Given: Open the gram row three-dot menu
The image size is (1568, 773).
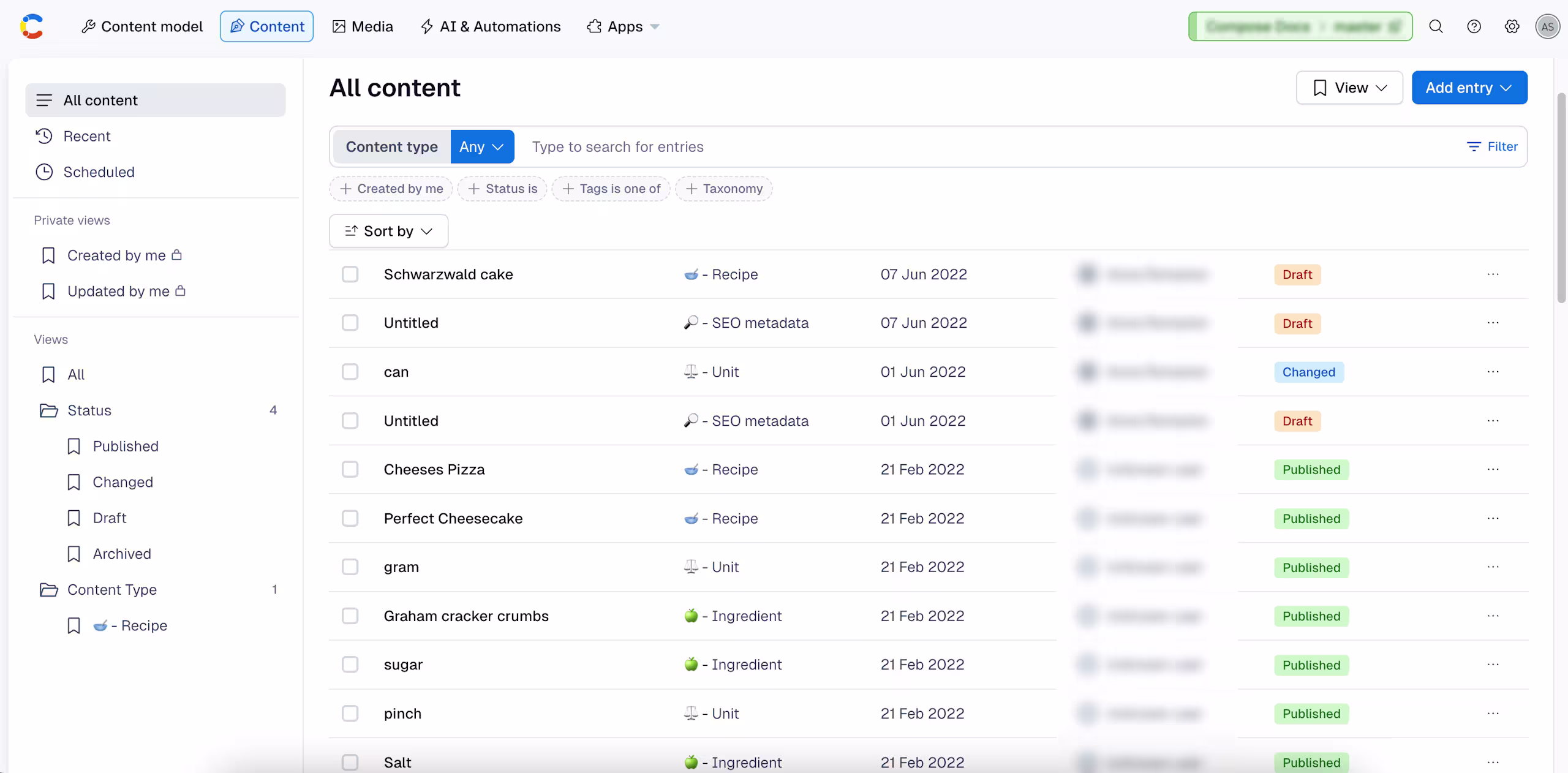Looking at the screenshot, I should point(1493,567).
